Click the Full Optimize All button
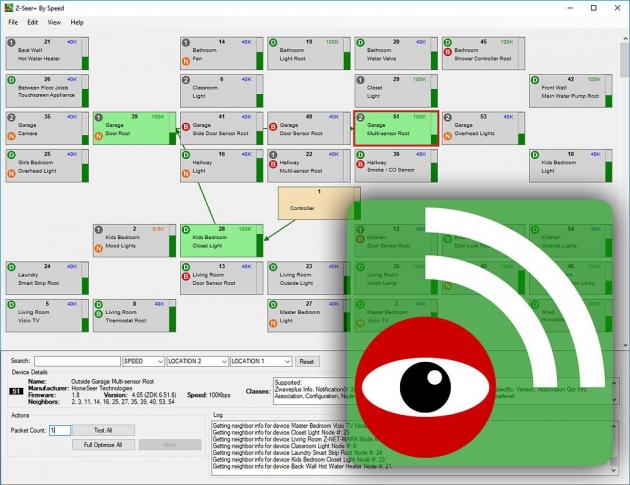630x485 pixels. point(103,444)
